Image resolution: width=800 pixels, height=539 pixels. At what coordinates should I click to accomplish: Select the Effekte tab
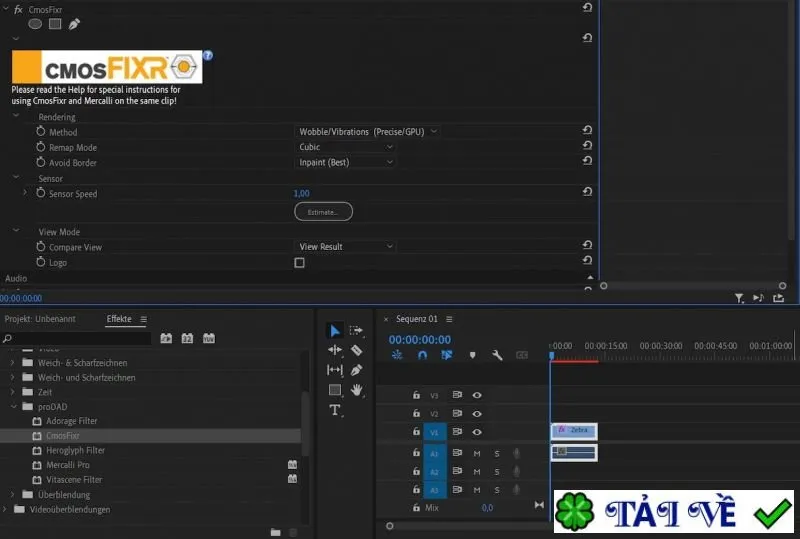(x=119, y=319)
